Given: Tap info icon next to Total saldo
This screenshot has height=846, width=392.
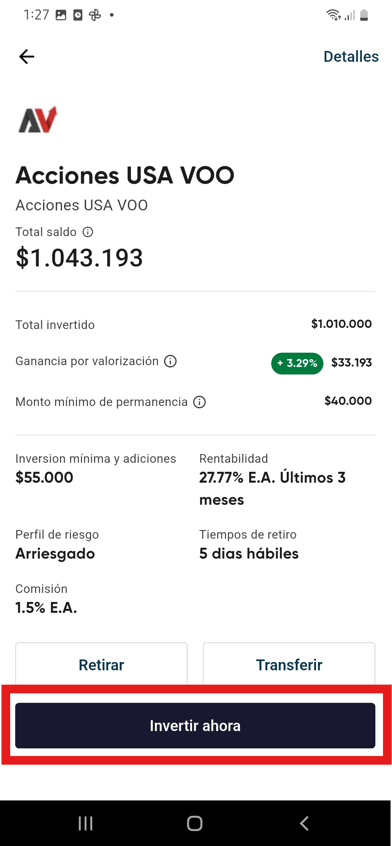Looking at the screenshot, I should pyautogui.click(x=87, y=233).
